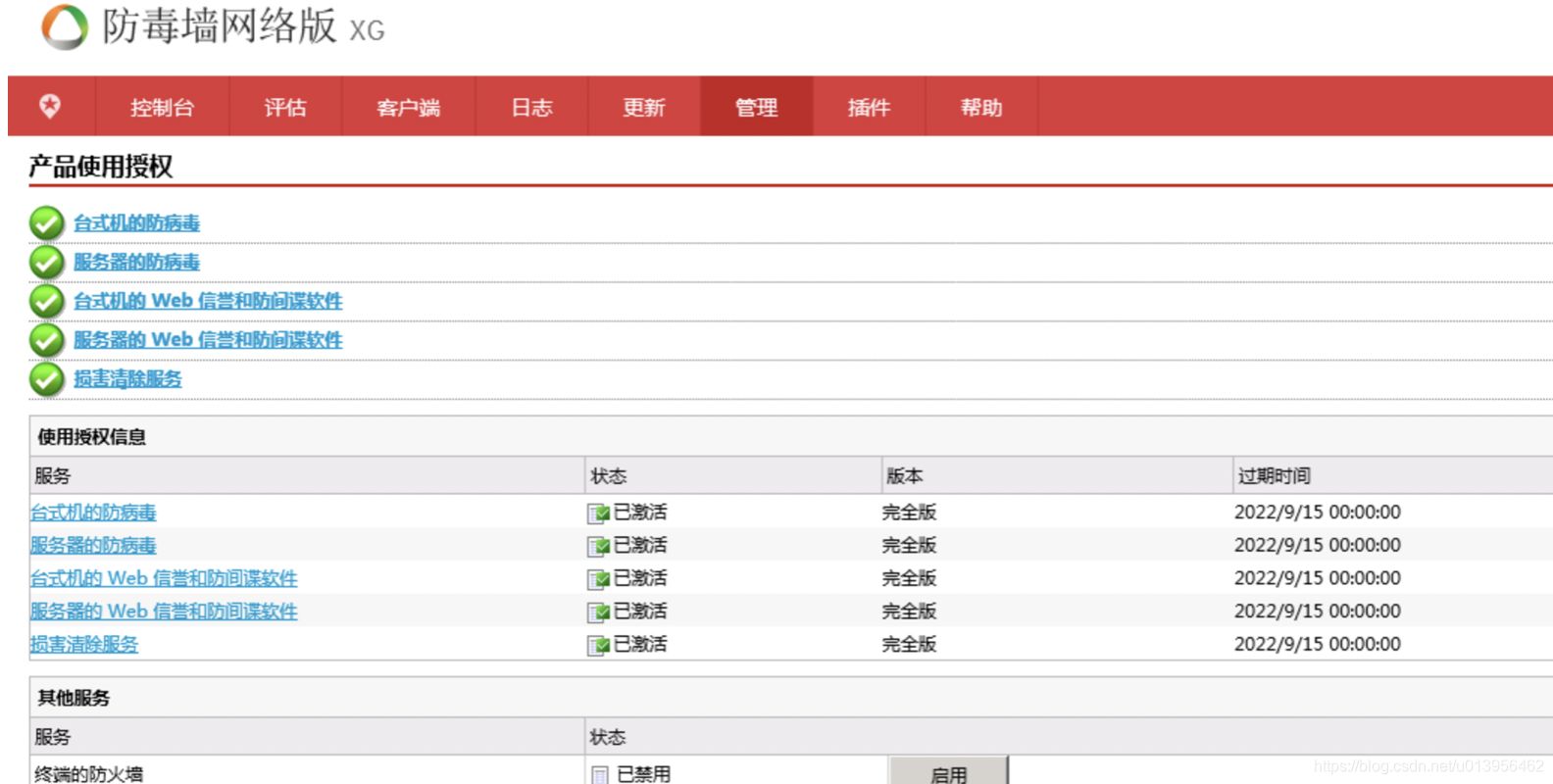1553x784 pixels.
Task: Click the 损害清除服务 link in the license table
Action: tap(84, 644)
